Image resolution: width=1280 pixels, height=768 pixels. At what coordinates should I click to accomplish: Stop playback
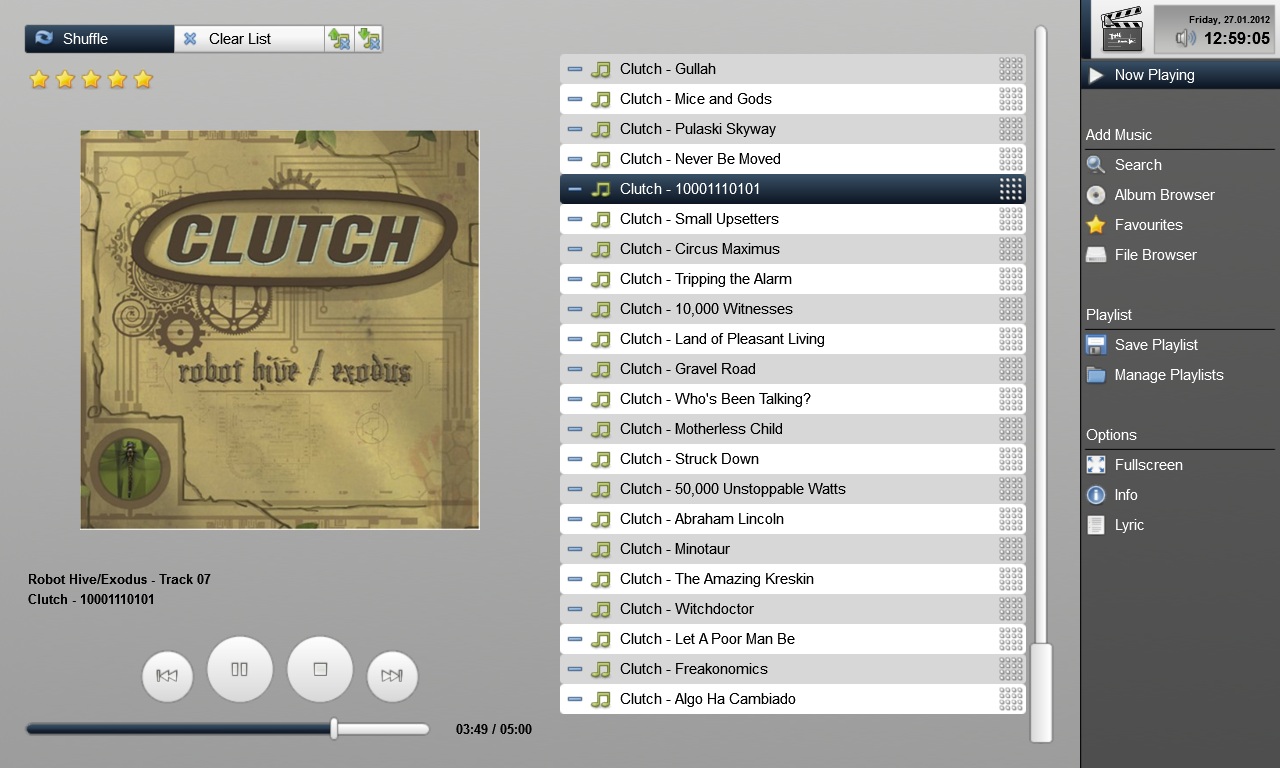tap(320, 669)
